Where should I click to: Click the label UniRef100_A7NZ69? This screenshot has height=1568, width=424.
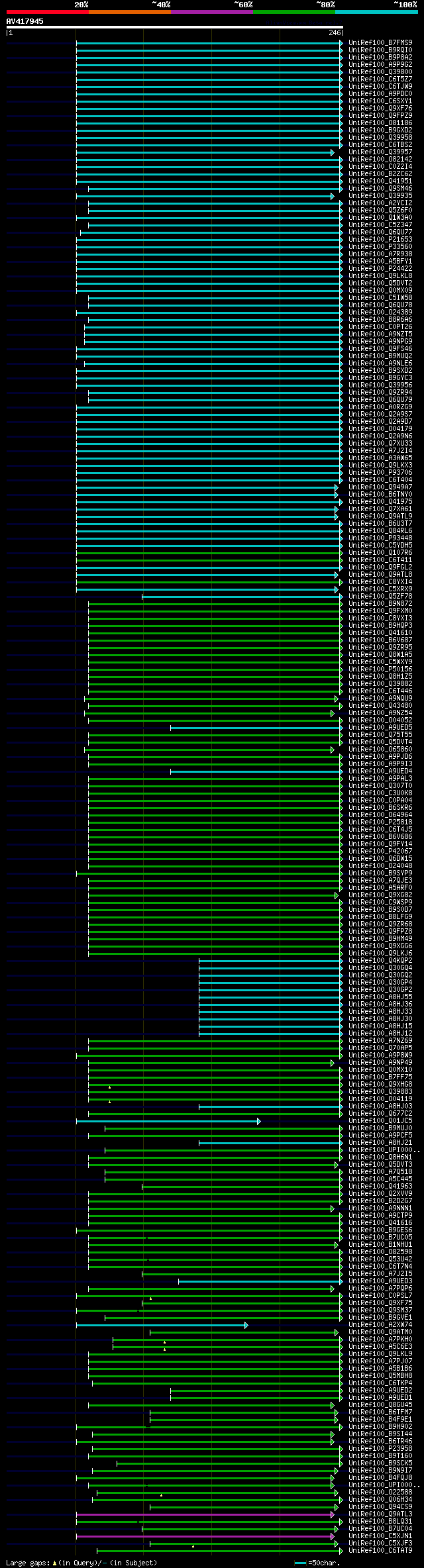point(380,1041)
